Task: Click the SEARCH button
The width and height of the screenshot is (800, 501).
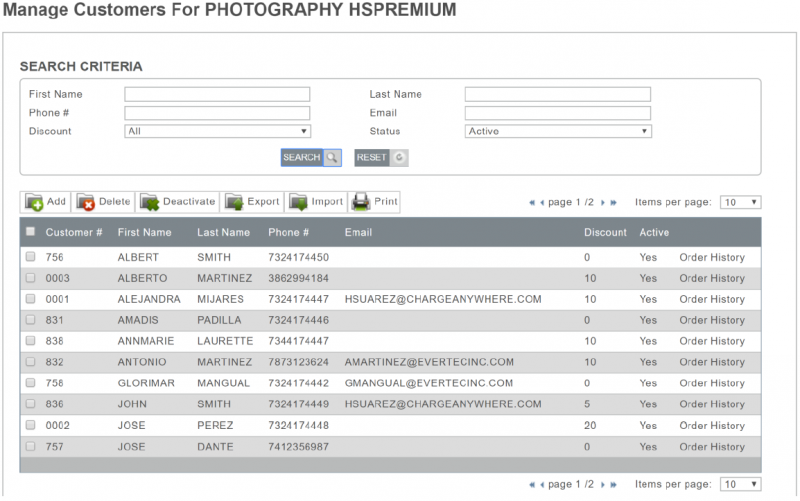Action: point(311,158)
